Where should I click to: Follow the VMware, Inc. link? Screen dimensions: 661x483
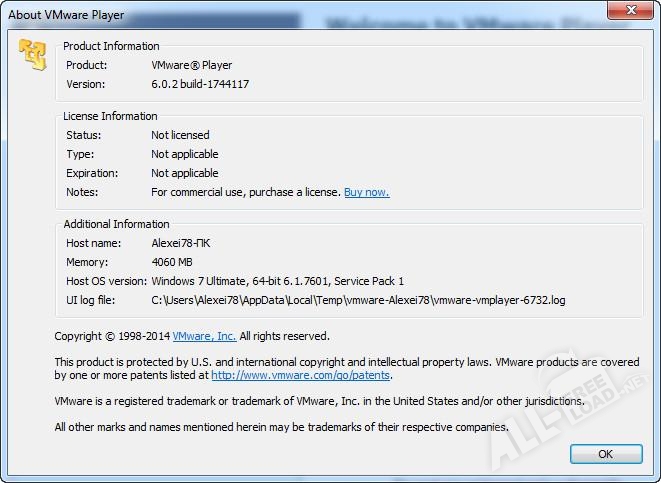tap(204, 336)
